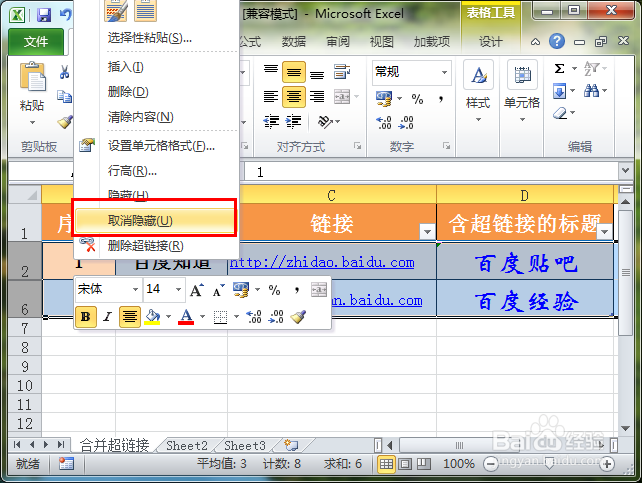Viewport: 642px width, 483px height.
Task: Open Excel Help question mark
Action: pyautogui.click(x=557, y=41)
